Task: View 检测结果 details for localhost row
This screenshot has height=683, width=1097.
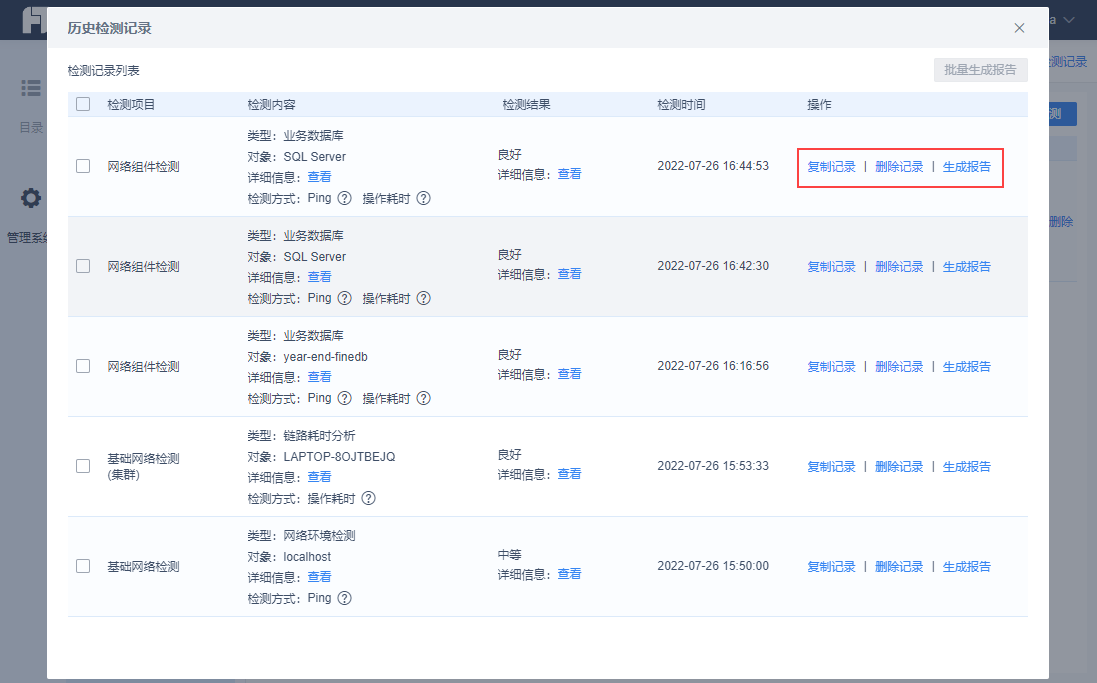Action: [x=569, y=574]
